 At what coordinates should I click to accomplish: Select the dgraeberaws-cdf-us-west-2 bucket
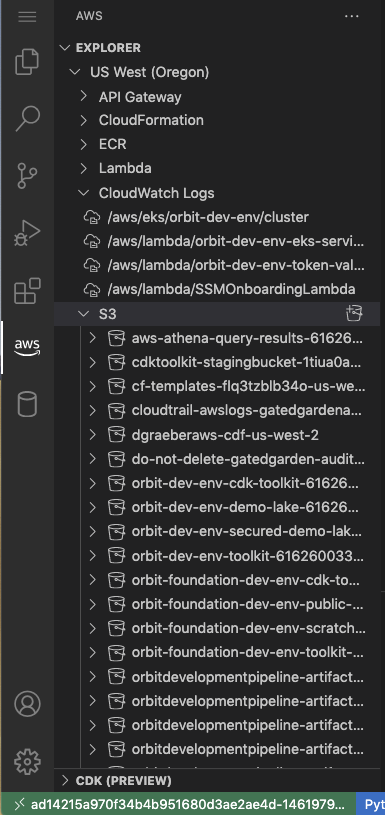tap(225, 435)
